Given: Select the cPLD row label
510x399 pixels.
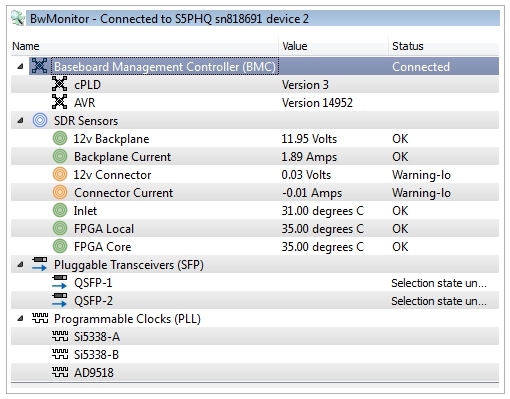Looking at the screenshot, I should [87, 85].
